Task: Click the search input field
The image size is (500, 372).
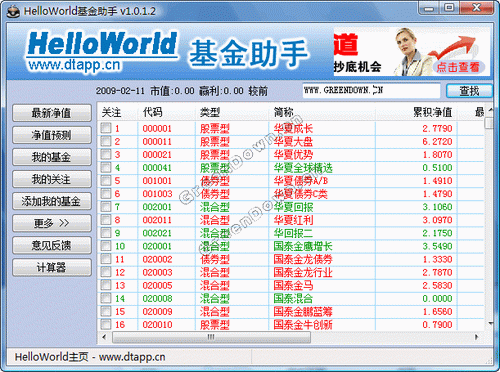Action: pos(371,90)
